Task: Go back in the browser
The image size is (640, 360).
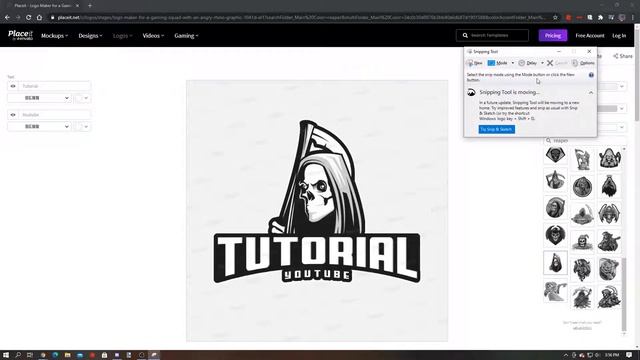Action: [7, 18]
